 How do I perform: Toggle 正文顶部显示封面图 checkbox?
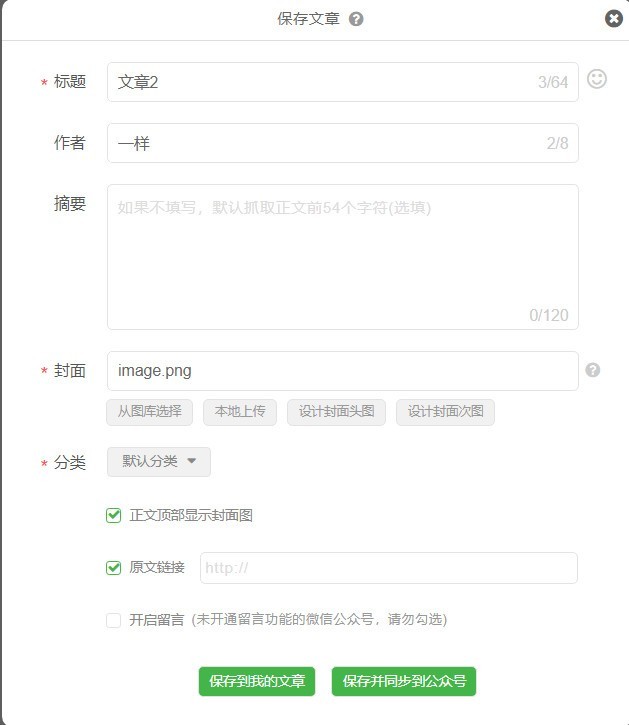(x=114, y=516)
